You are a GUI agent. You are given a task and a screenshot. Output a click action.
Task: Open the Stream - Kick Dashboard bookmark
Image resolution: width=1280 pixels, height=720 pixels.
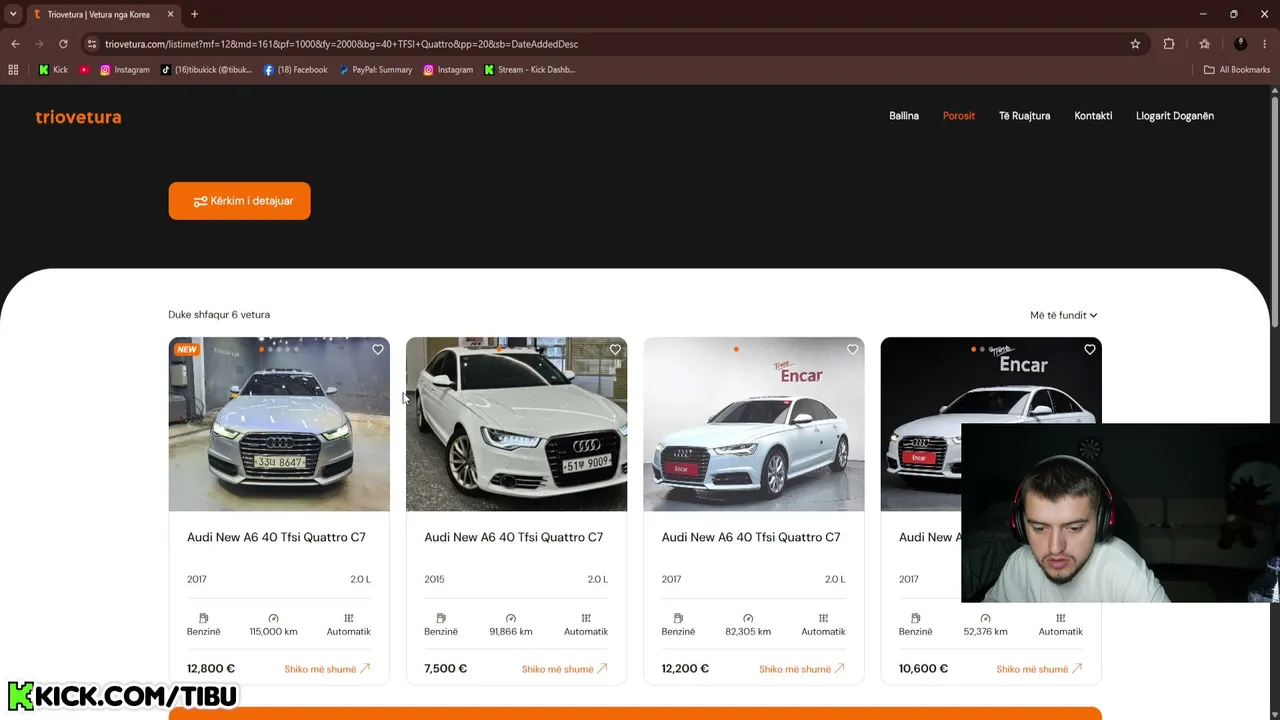tap(530, 70)
